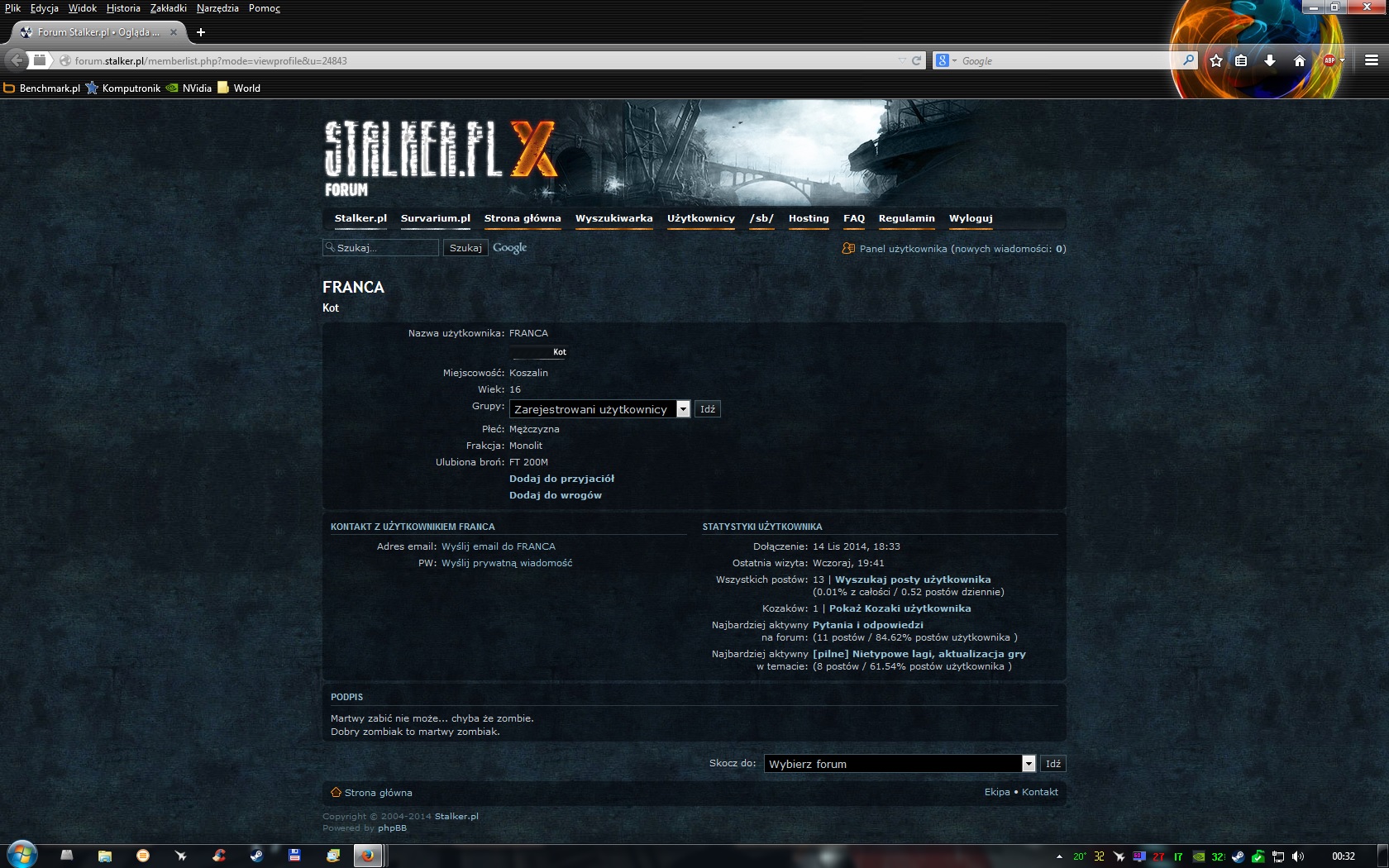Screen dimensions: 1389x868
Task: Click Wyszukaj posty użytkownika link
Action: click(913, 579)
